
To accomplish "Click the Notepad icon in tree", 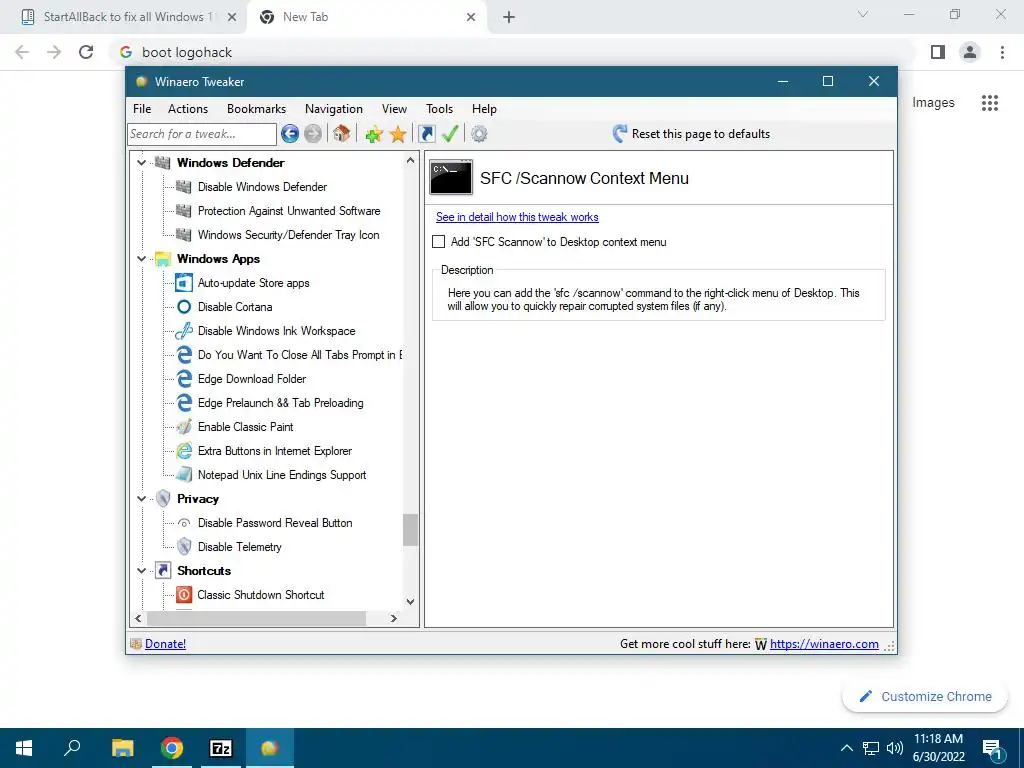I will (x=184, y=475).
